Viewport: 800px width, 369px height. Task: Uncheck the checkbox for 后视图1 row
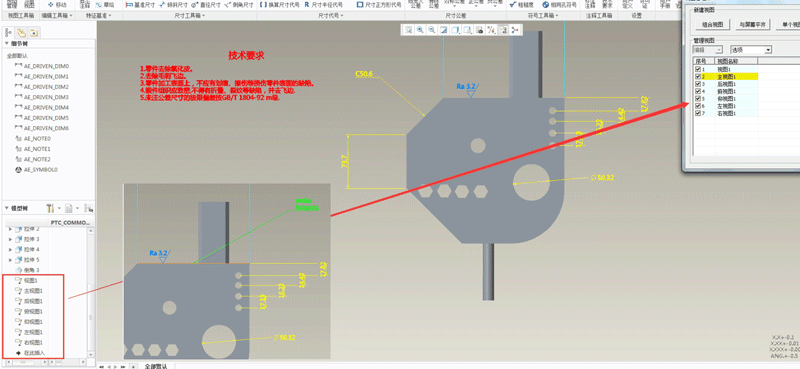pos(697,84)
